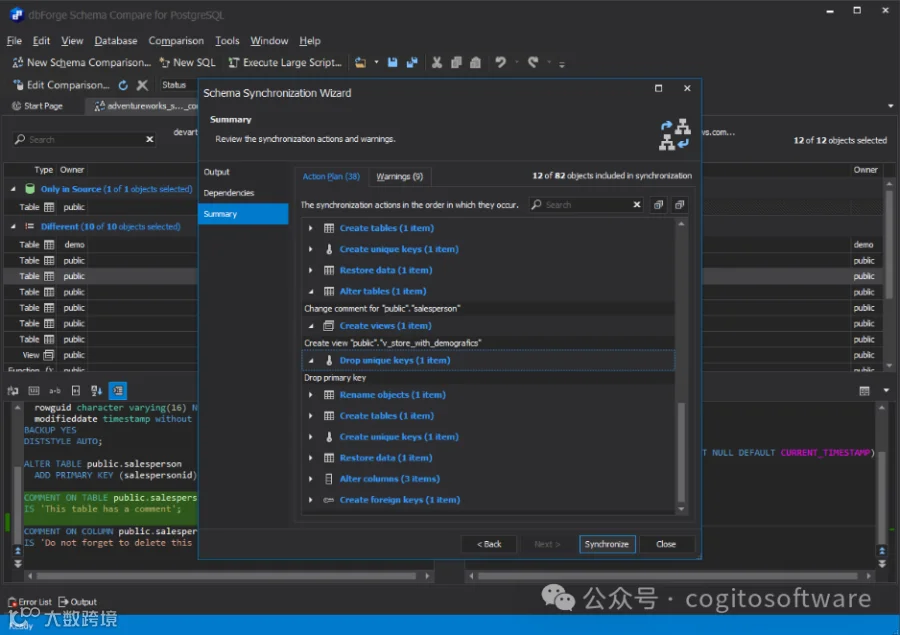Click the open folder toolbar icon
This screenshot has height=635, width=900.
360,63
